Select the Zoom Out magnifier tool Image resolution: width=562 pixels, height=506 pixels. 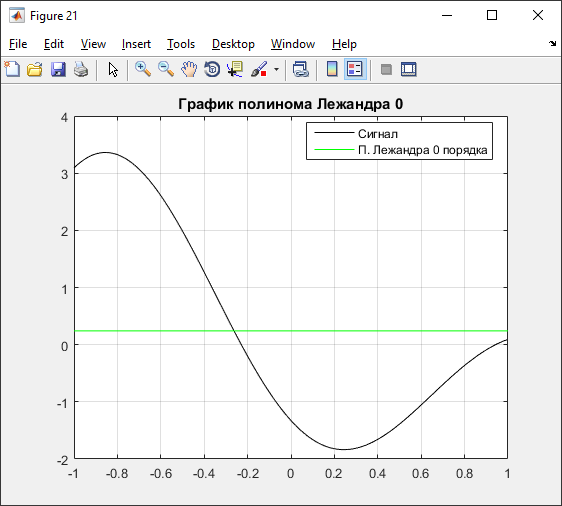click(x=166, y=69)
